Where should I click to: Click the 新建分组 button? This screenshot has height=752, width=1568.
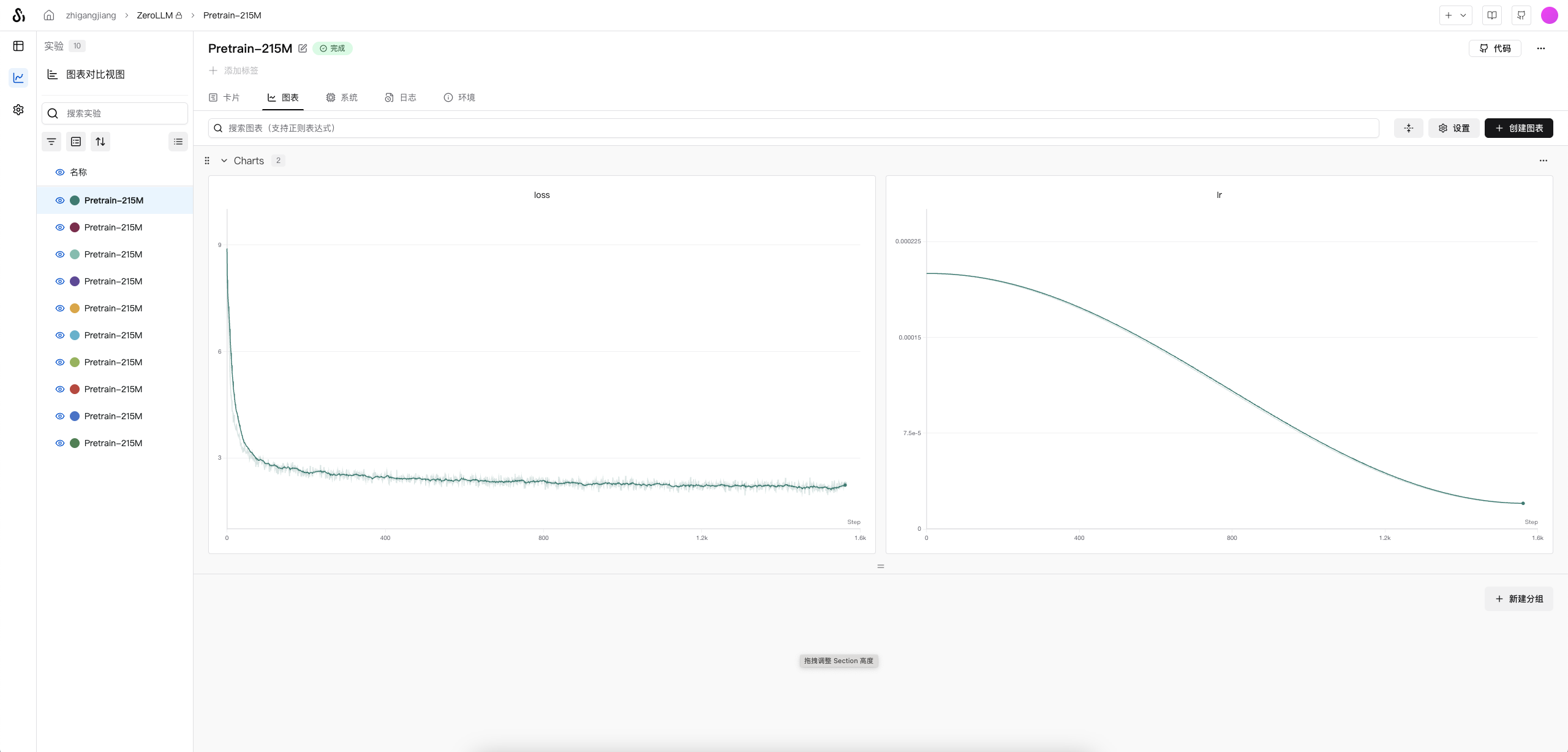click(x=1518, y=599)
